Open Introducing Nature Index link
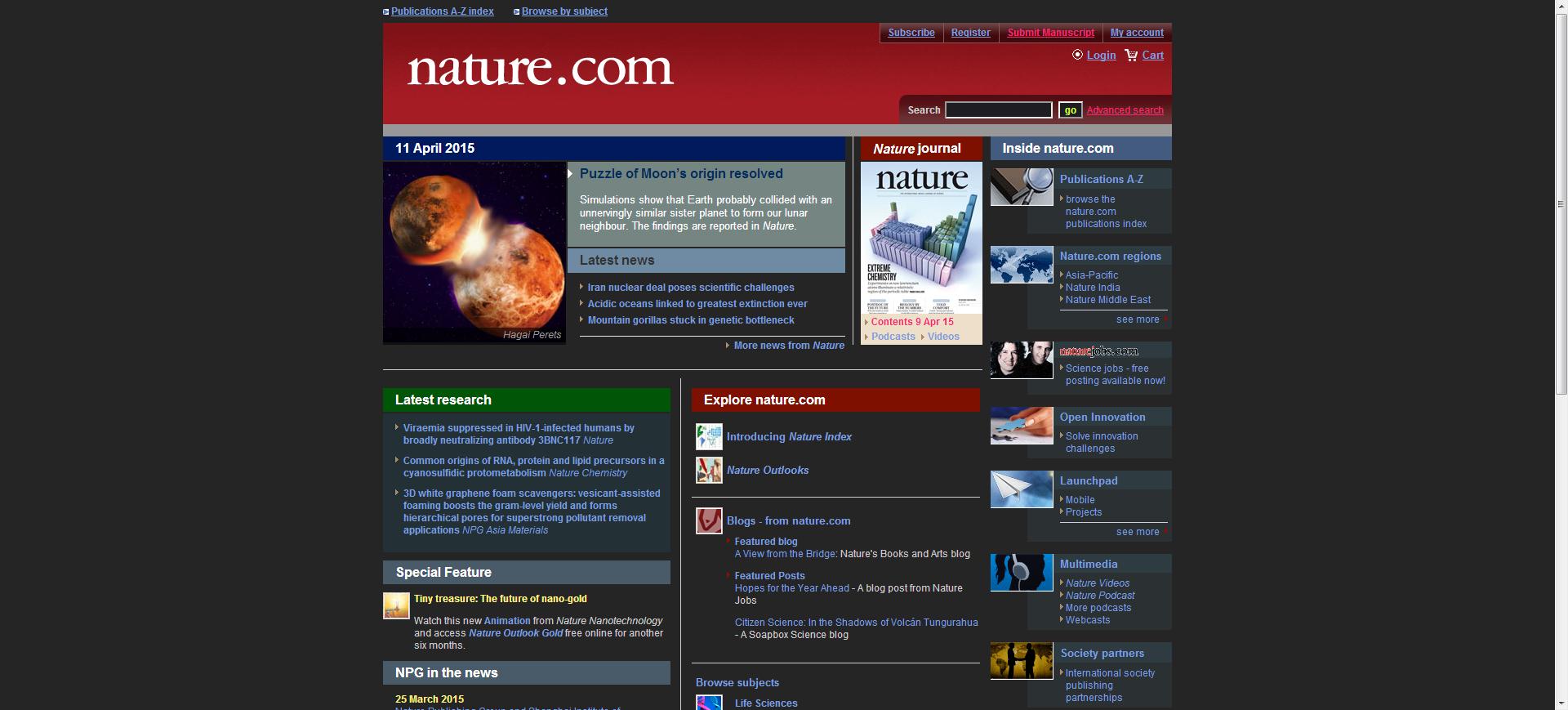The width and height of the screenshot is (1568, 710). (x=789, y=437)
